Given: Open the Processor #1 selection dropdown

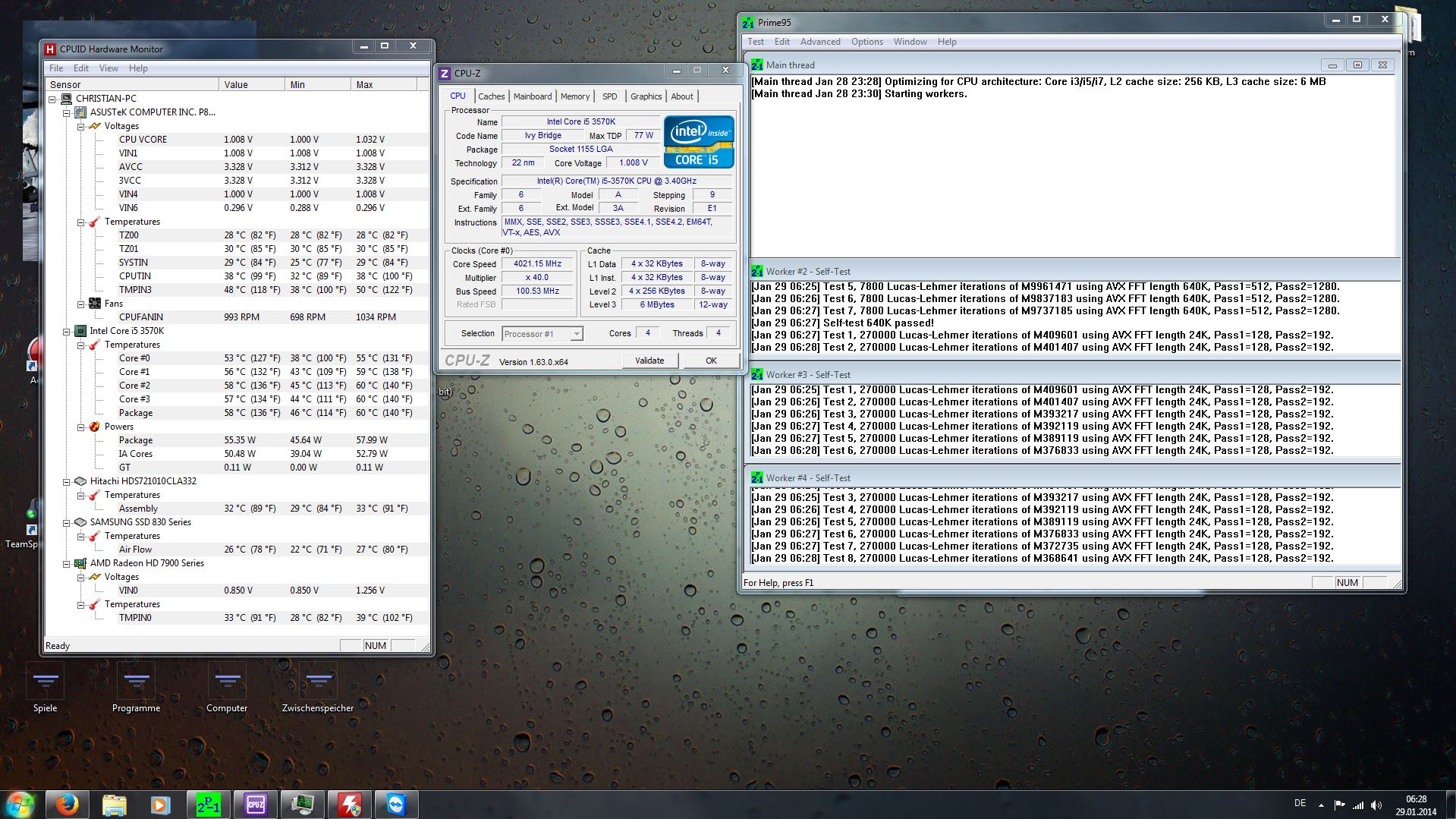Looking at the screenshot, I should (x=542, y=334).
